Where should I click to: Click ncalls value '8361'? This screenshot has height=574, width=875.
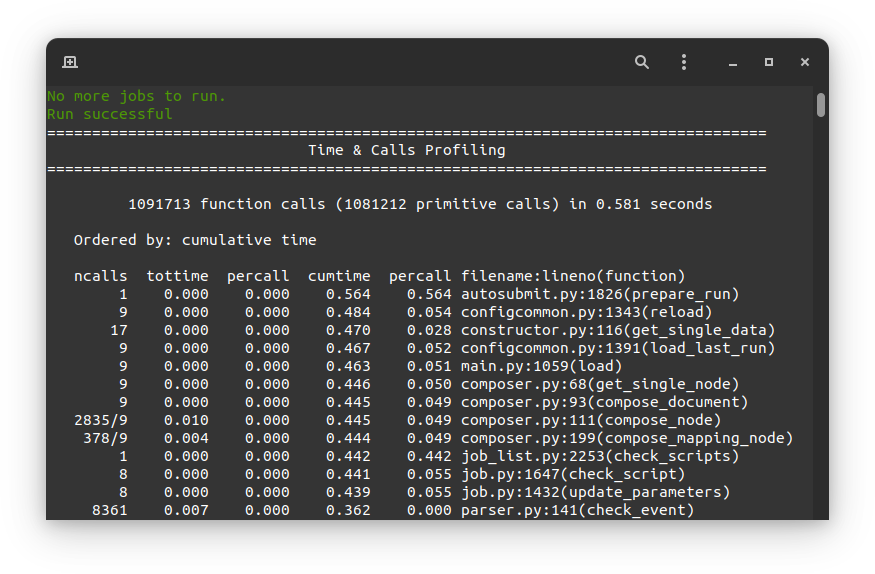coord(109,510)
